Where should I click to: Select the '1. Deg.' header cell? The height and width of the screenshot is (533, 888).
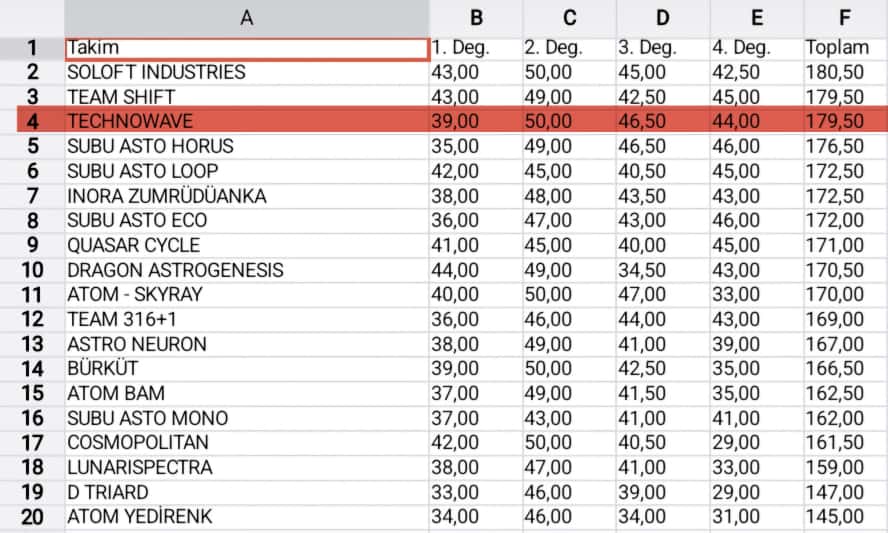click(476, 47)
